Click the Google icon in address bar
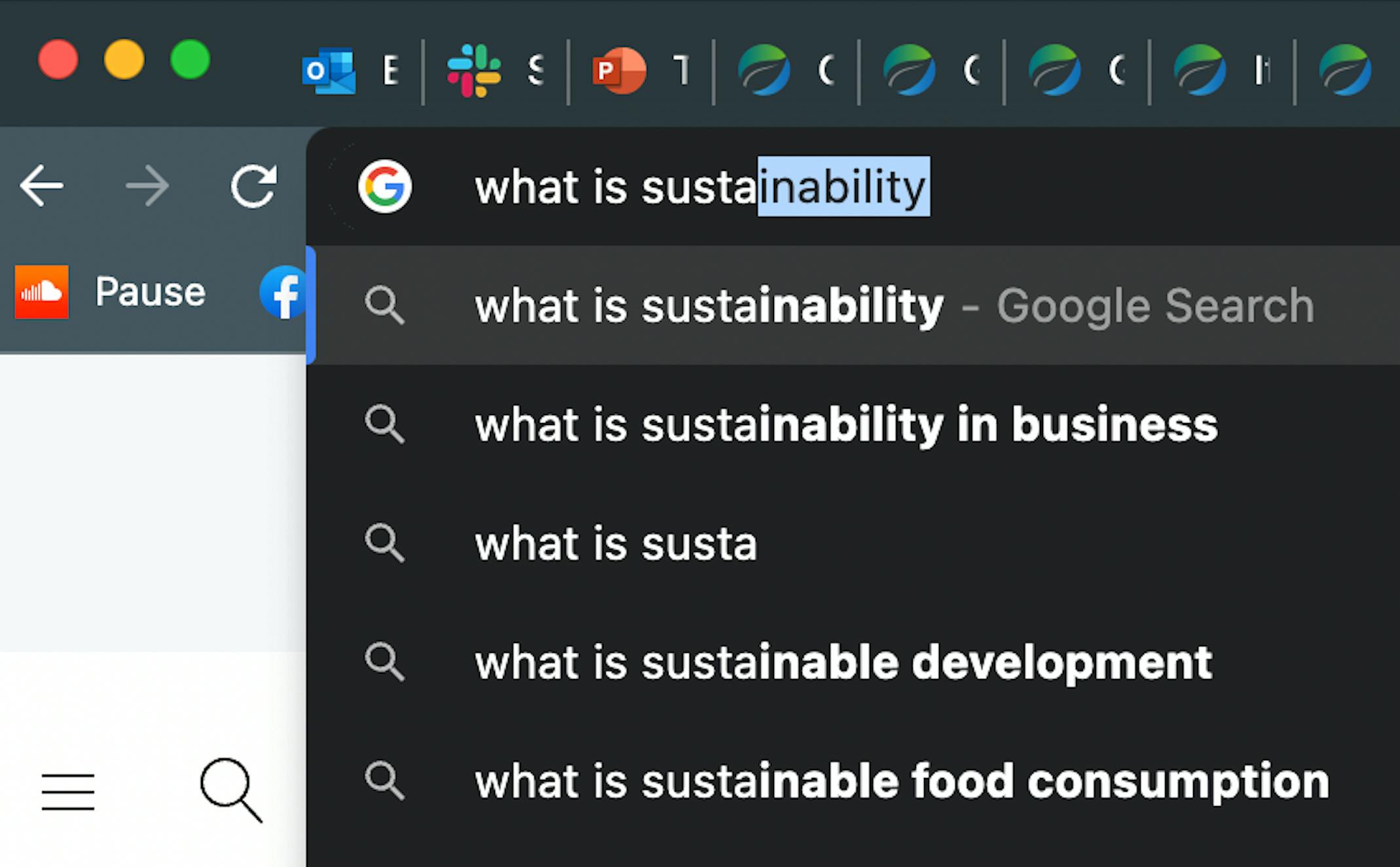 [385, 187]
